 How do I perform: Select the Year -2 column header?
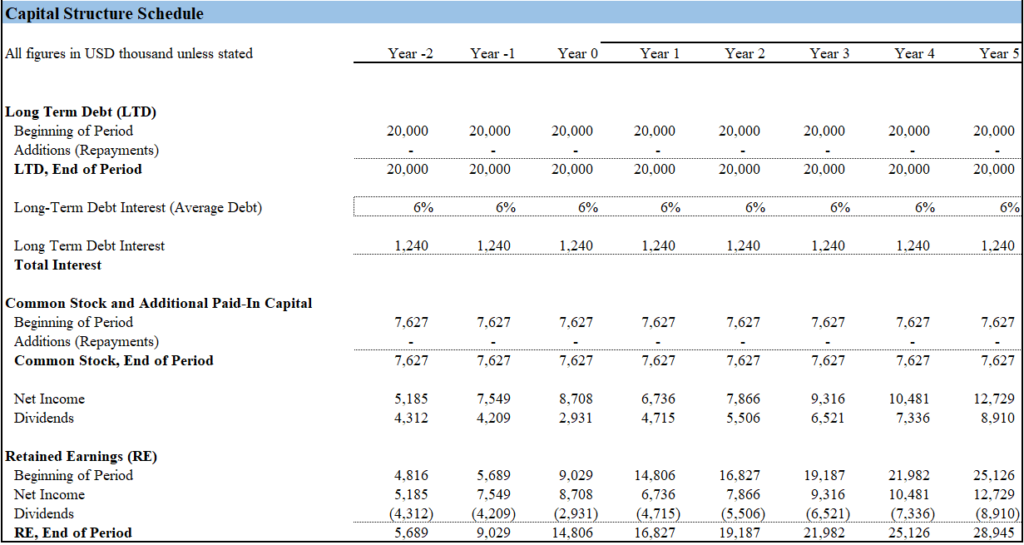(410, 54)
